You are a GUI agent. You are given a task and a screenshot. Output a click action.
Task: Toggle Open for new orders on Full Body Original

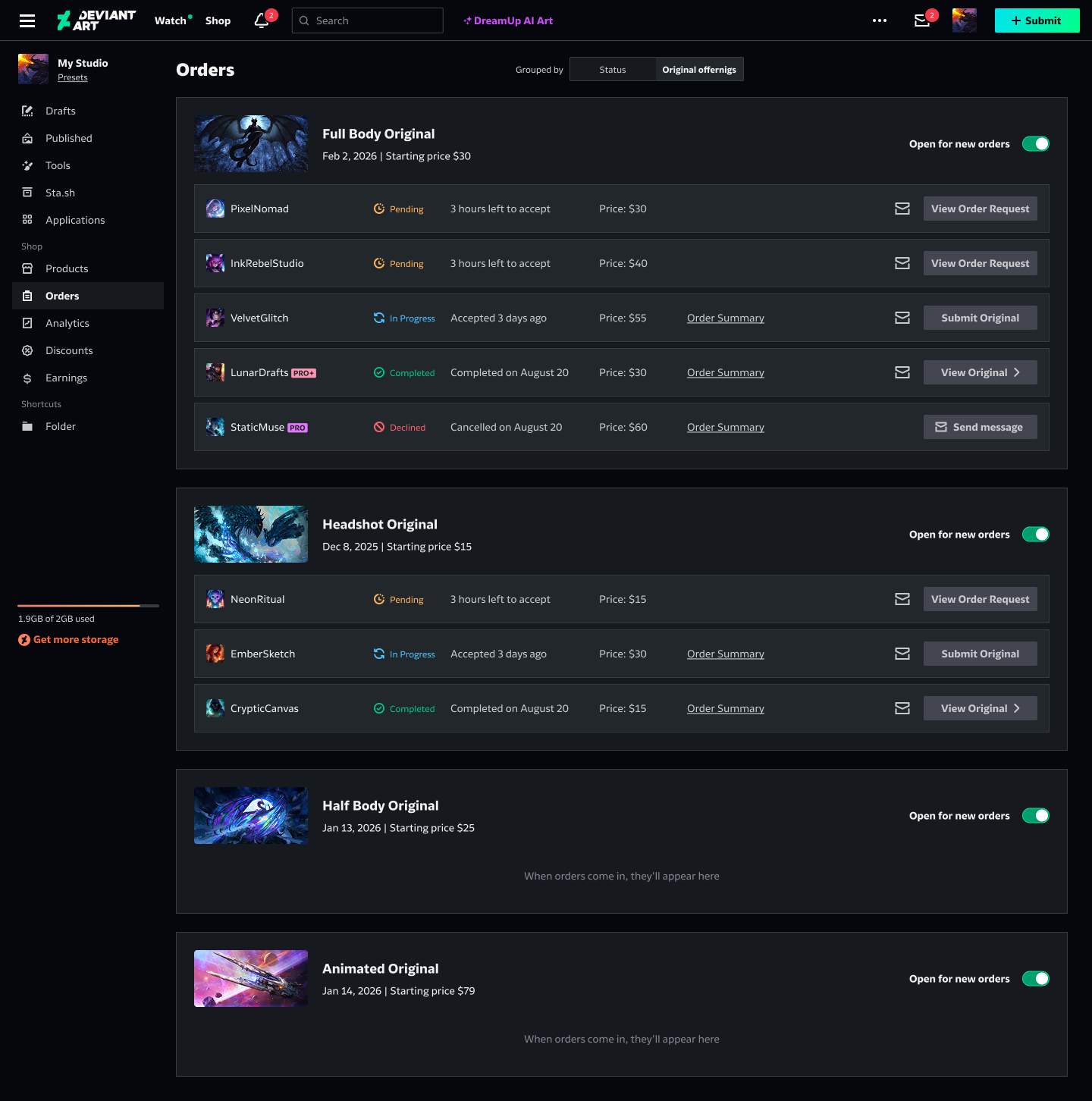pyautogui.click(x=1036, y=144)
